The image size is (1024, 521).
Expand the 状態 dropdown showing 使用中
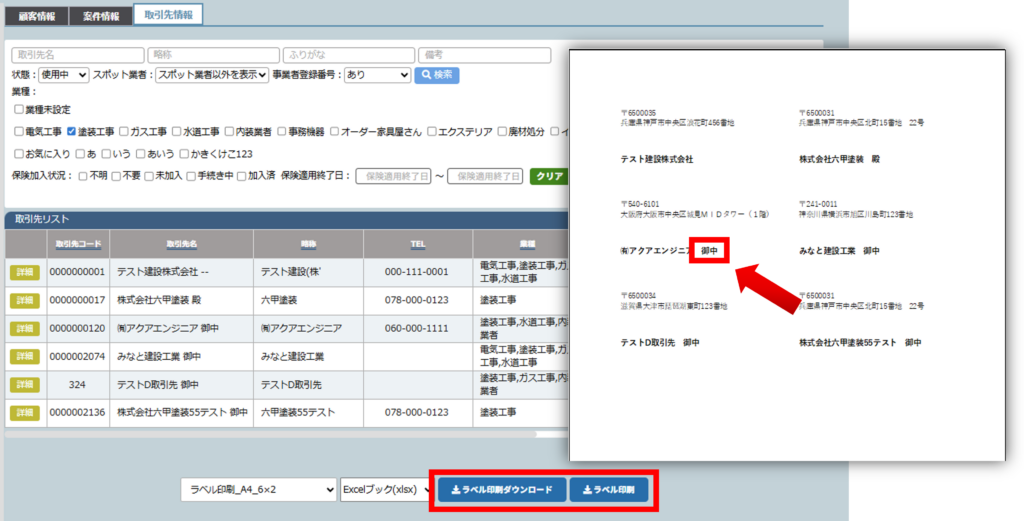click(x=63, y=75)
